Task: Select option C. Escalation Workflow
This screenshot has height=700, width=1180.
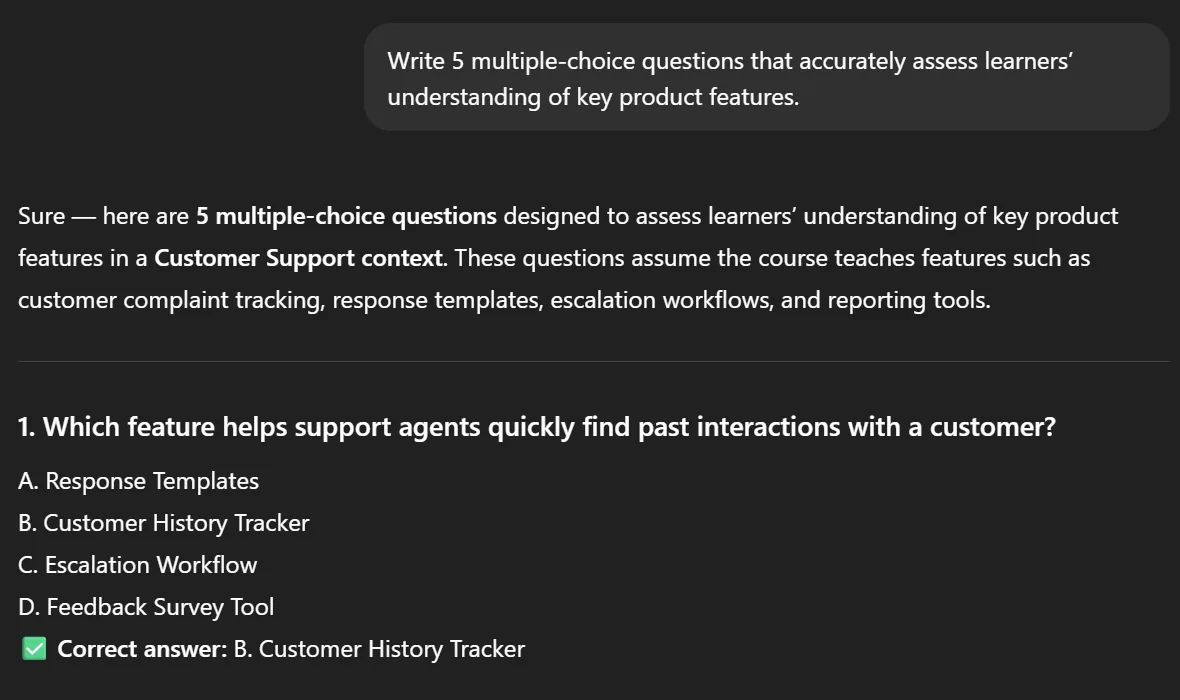Action: pos(138,565)
